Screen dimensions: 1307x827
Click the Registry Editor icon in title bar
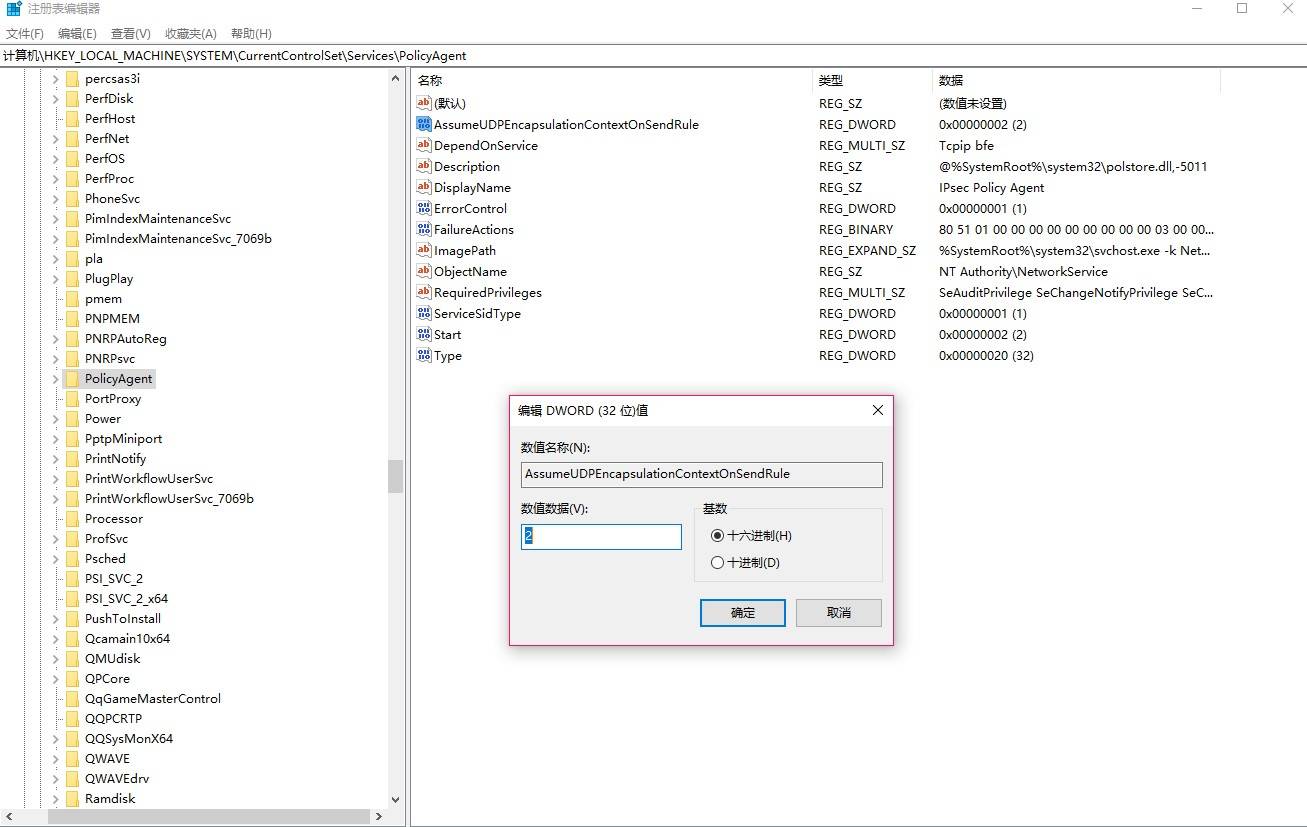pos(11,9)
